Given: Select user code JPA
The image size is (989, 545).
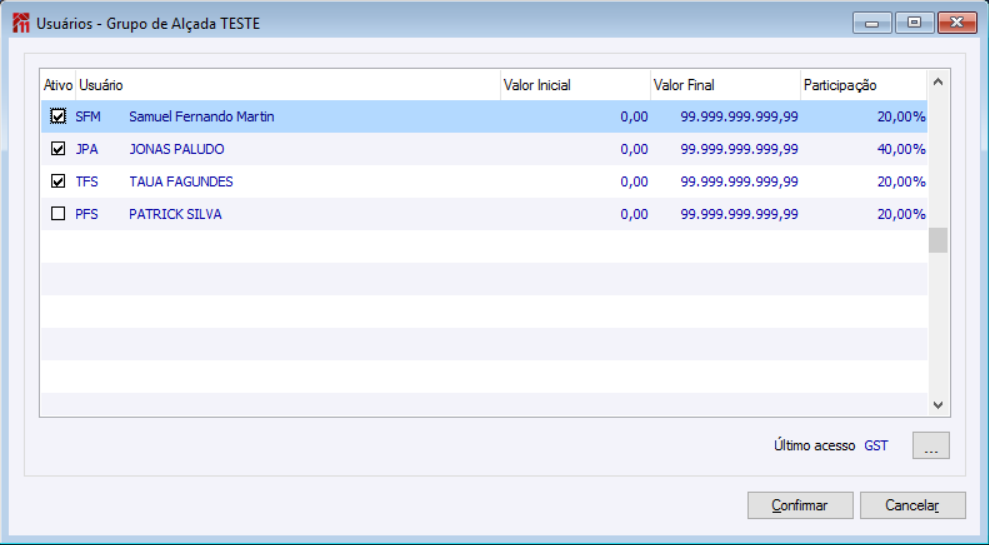Looking at the screenshot, I should pos(87,149).
